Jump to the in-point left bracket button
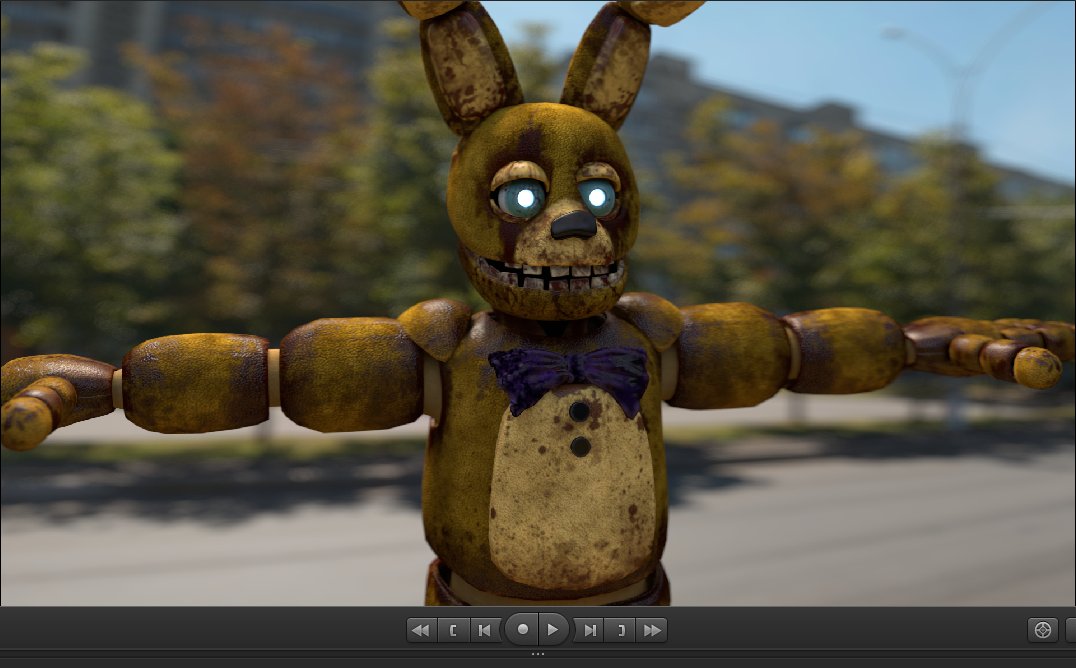 click(x=453, y=630)
